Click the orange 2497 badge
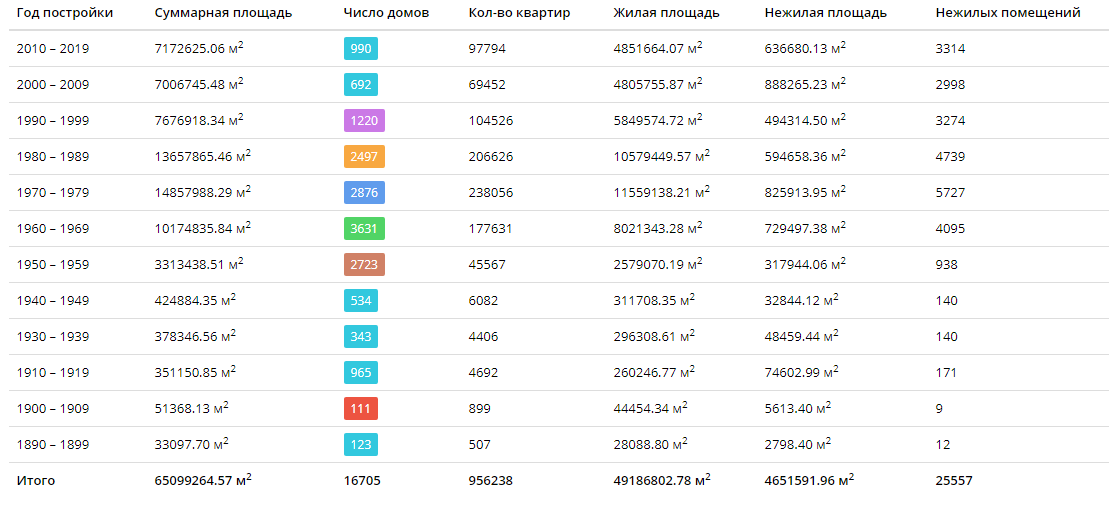 pos(364,157)
